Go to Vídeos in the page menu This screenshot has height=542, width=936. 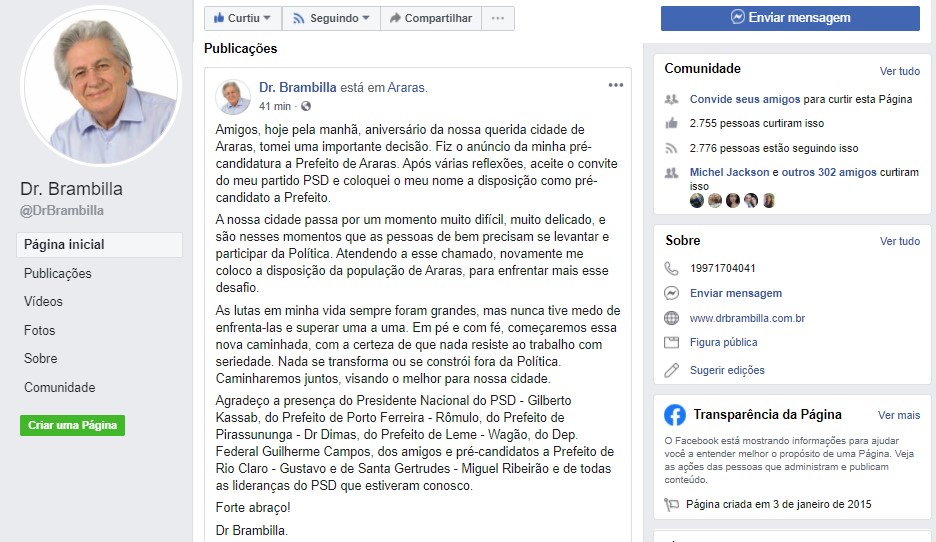(43, 301)
